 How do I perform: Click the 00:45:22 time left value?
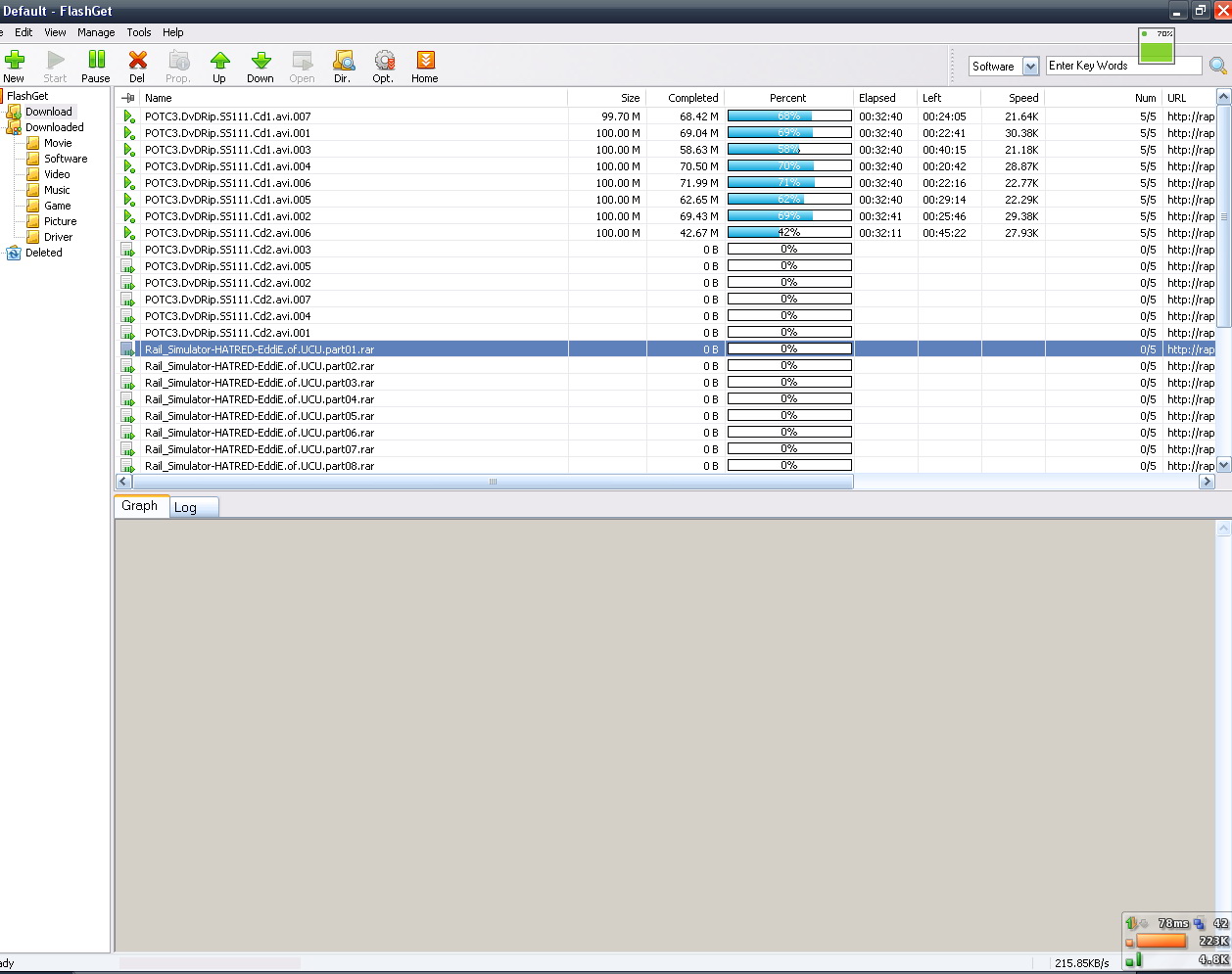tap(944, 233)
